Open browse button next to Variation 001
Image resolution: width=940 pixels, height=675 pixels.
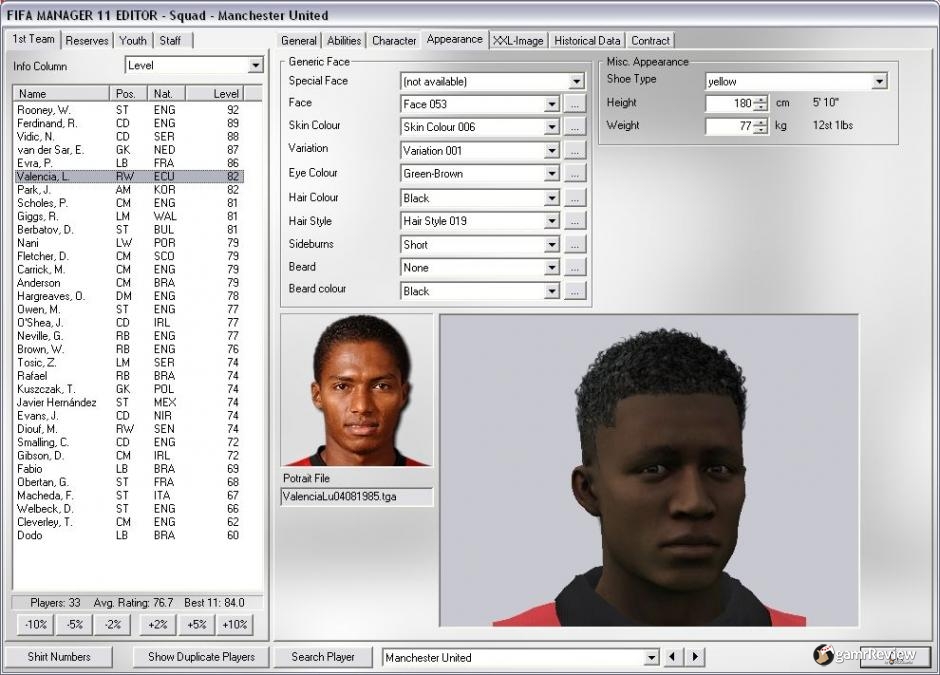coord(574,151)
